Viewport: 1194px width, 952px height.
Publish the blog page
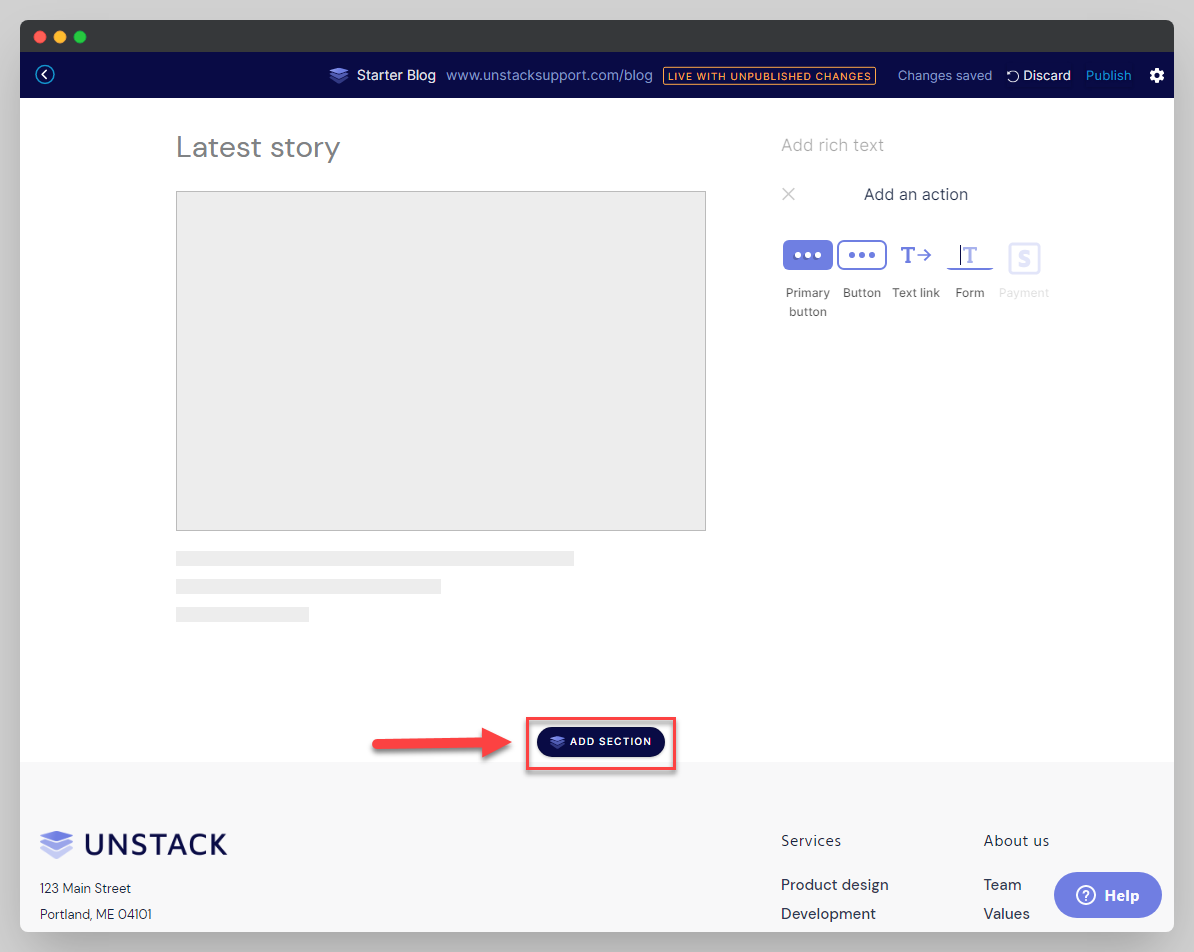click(x=1108, y=75)
